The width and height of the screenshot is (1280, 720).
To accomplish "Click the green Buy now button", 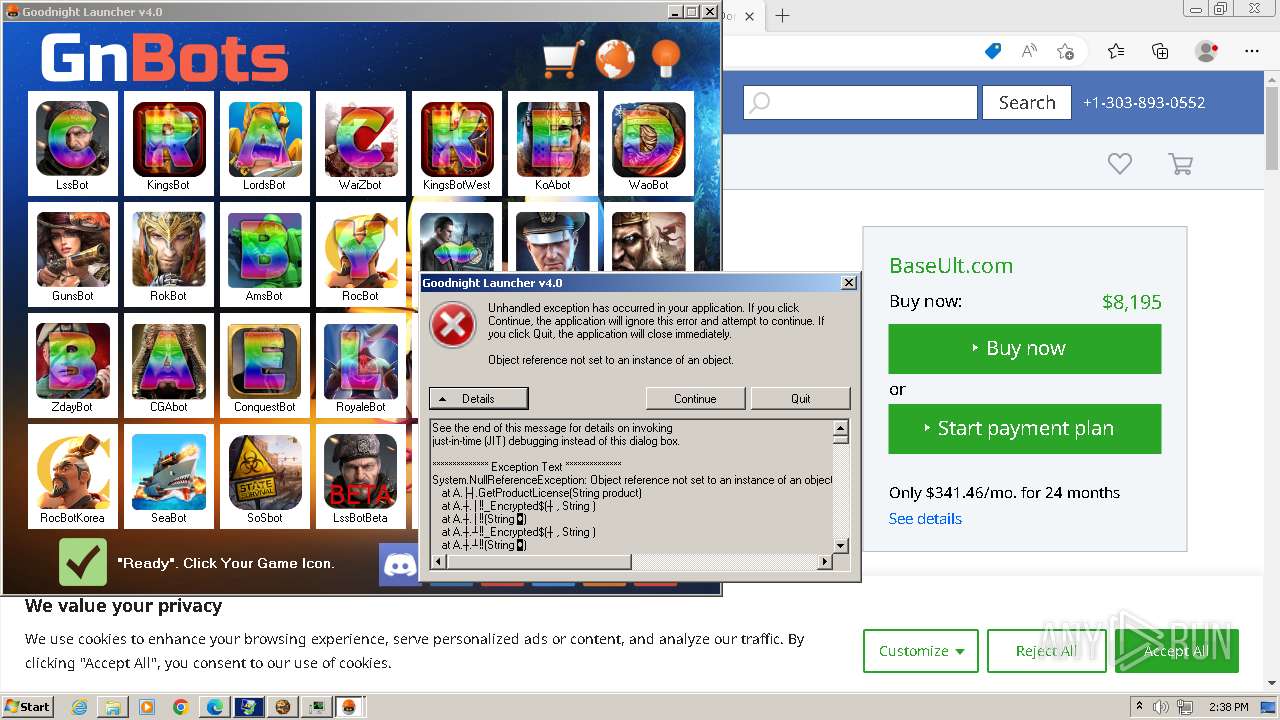I will pos(1025,348).
